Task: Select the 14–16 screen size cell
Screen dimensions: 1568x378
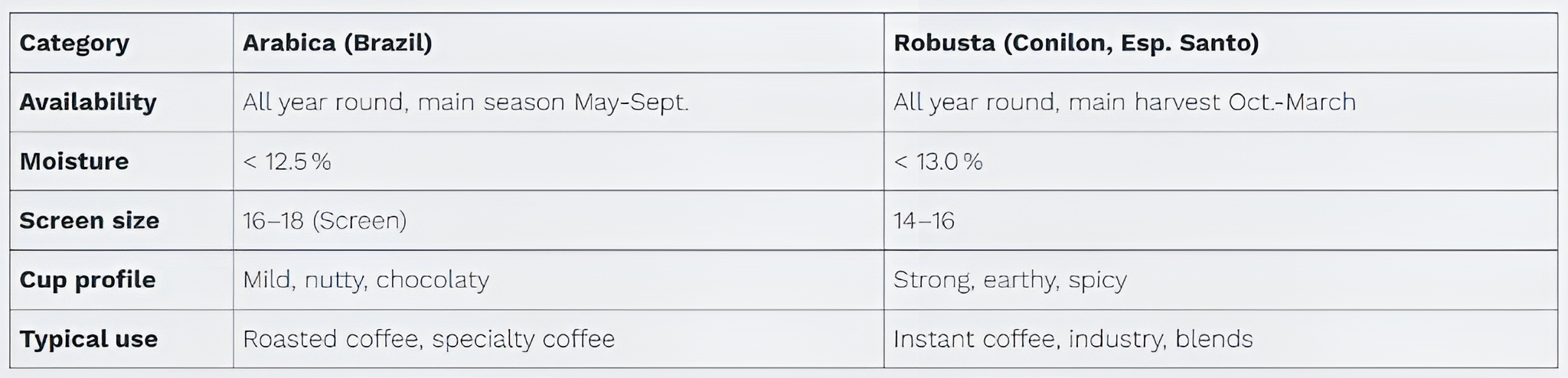Action: 924,221
